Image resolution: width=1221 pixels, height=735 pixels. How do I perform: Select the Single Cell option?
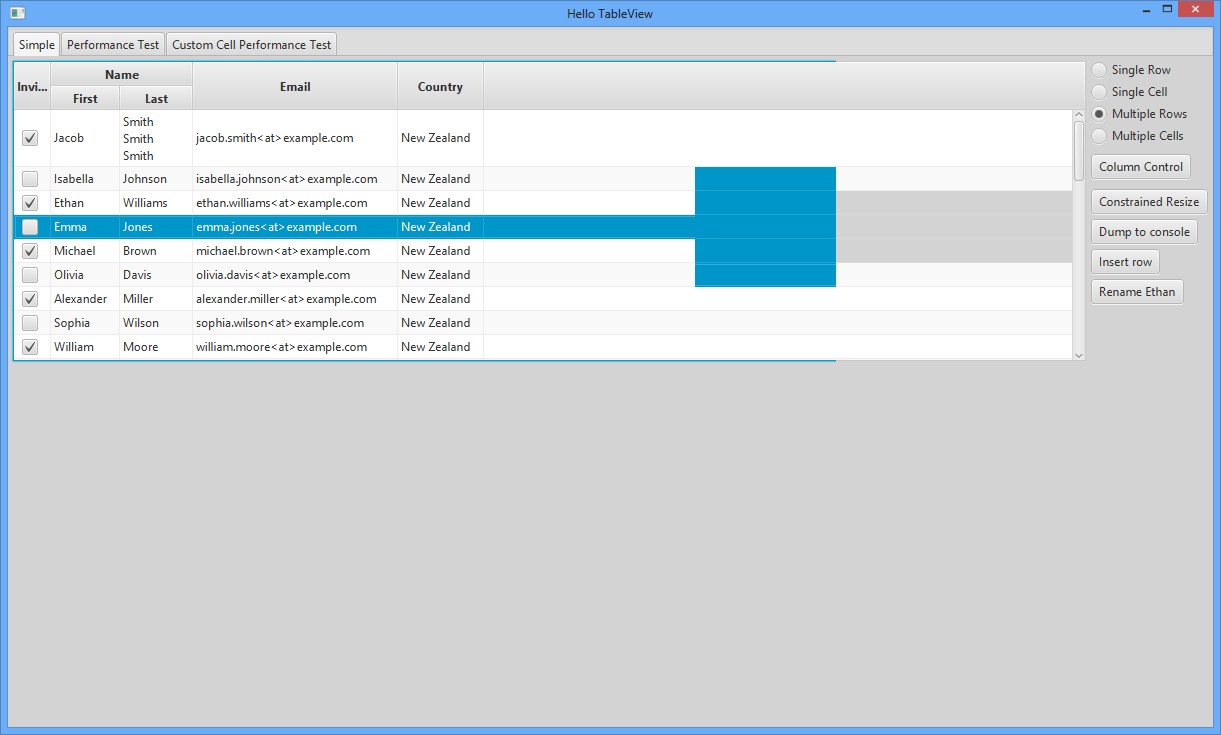click(x=1099, y=92)
